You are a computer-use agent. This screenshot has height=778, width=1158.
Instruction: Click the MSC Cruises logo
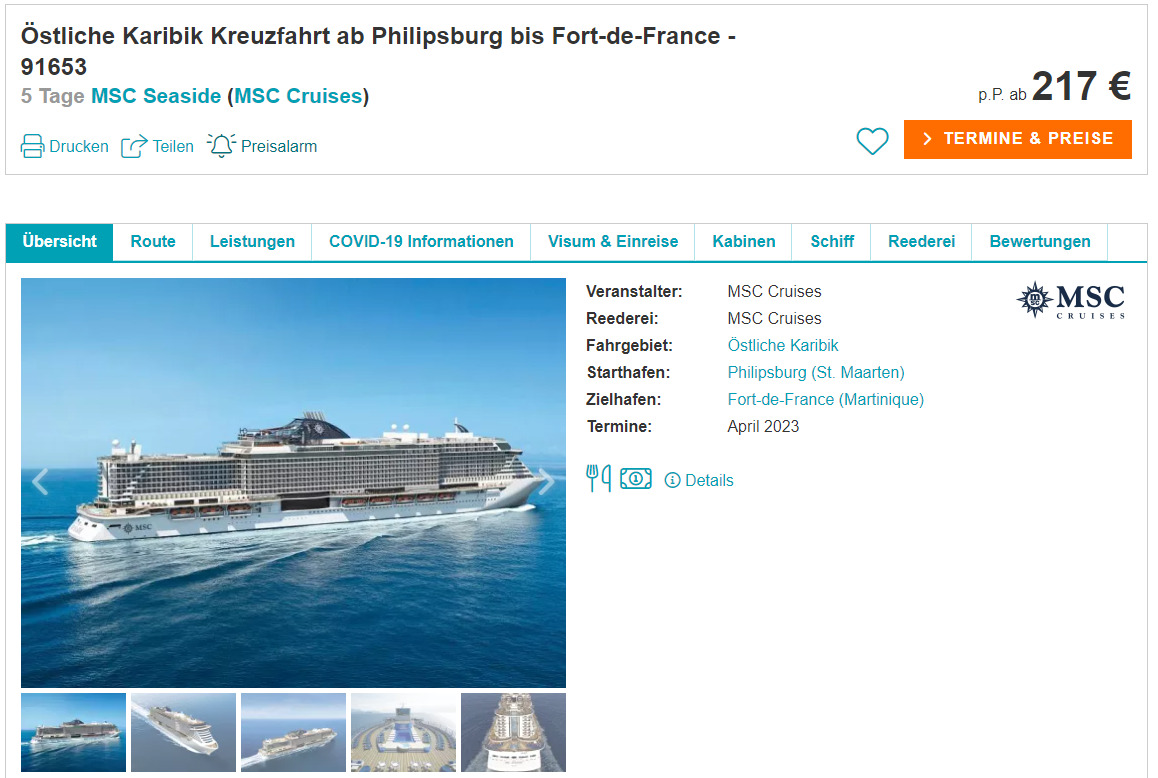(1071, 300)
